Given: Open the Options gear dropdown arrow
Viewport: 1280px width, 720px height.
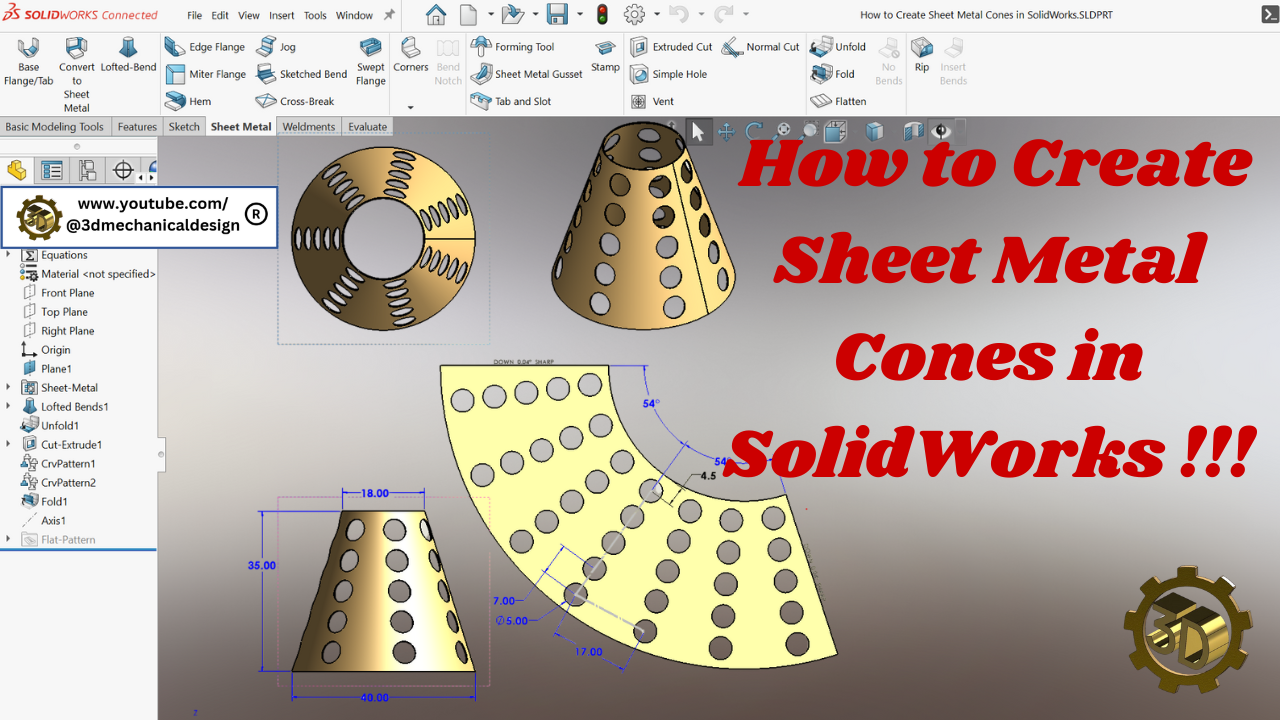Looking at the screenshot, I should pyautogui.click(x=656, y=15).
